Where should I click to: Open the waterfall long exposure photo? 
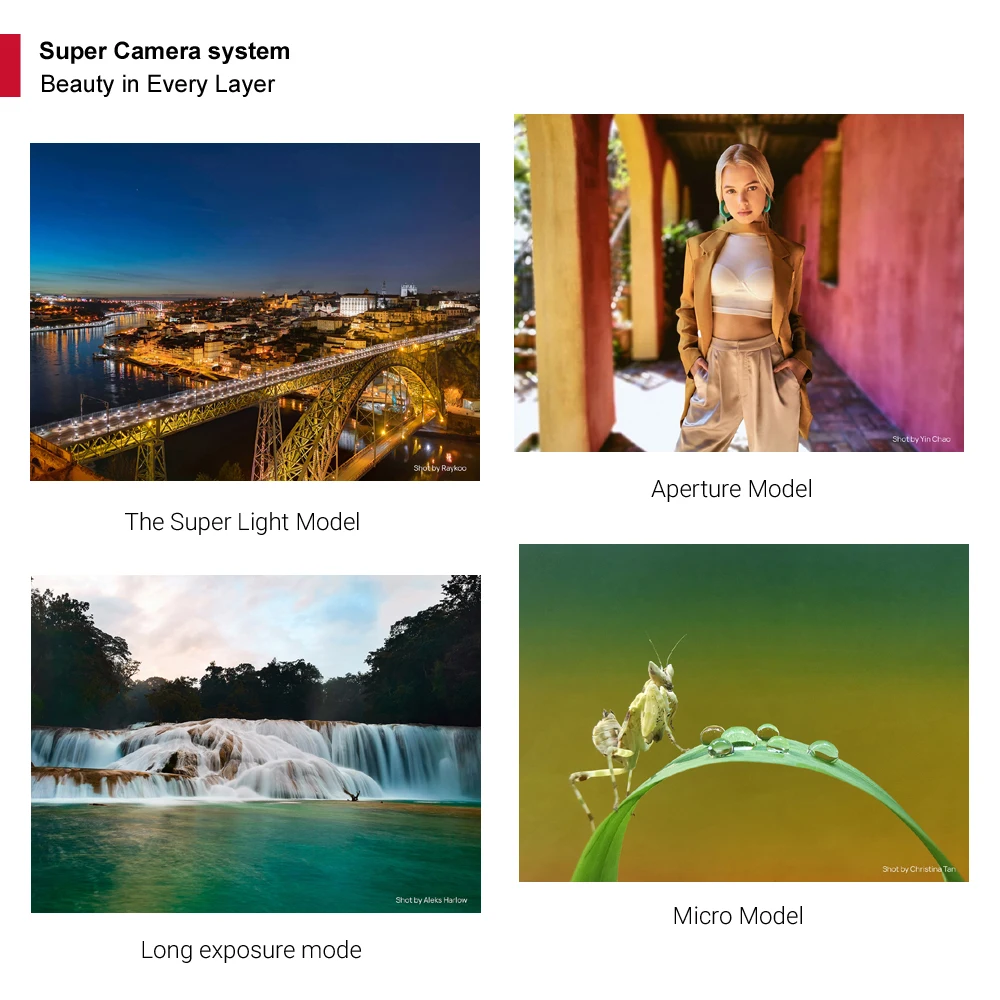256,744
